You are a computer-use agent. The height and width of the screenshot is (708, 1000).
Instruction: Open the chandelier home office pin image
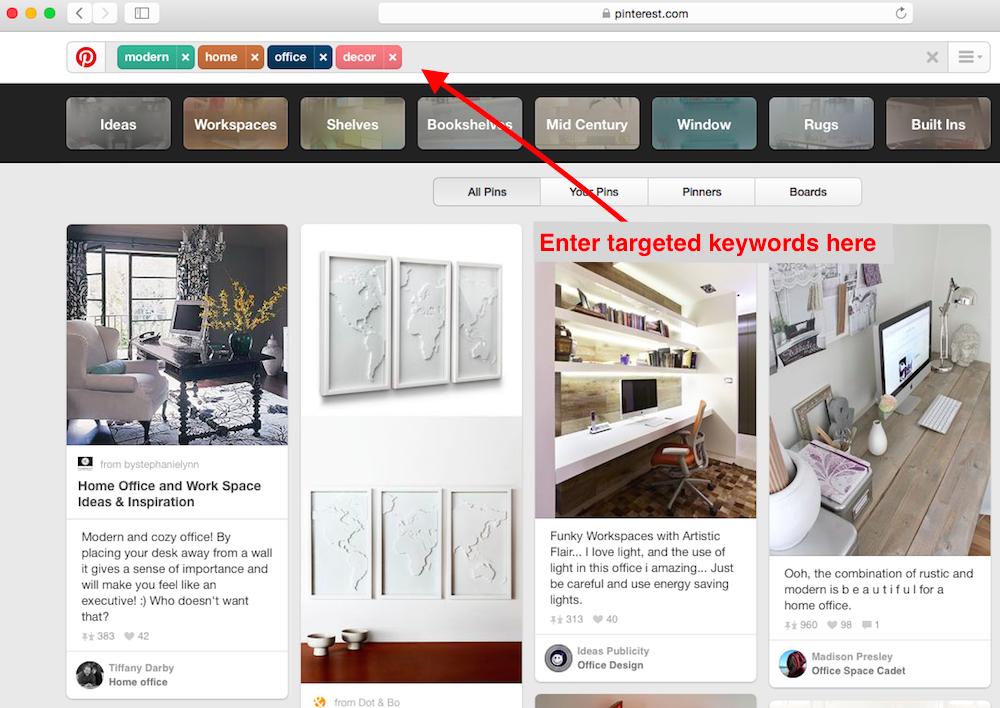177,334
